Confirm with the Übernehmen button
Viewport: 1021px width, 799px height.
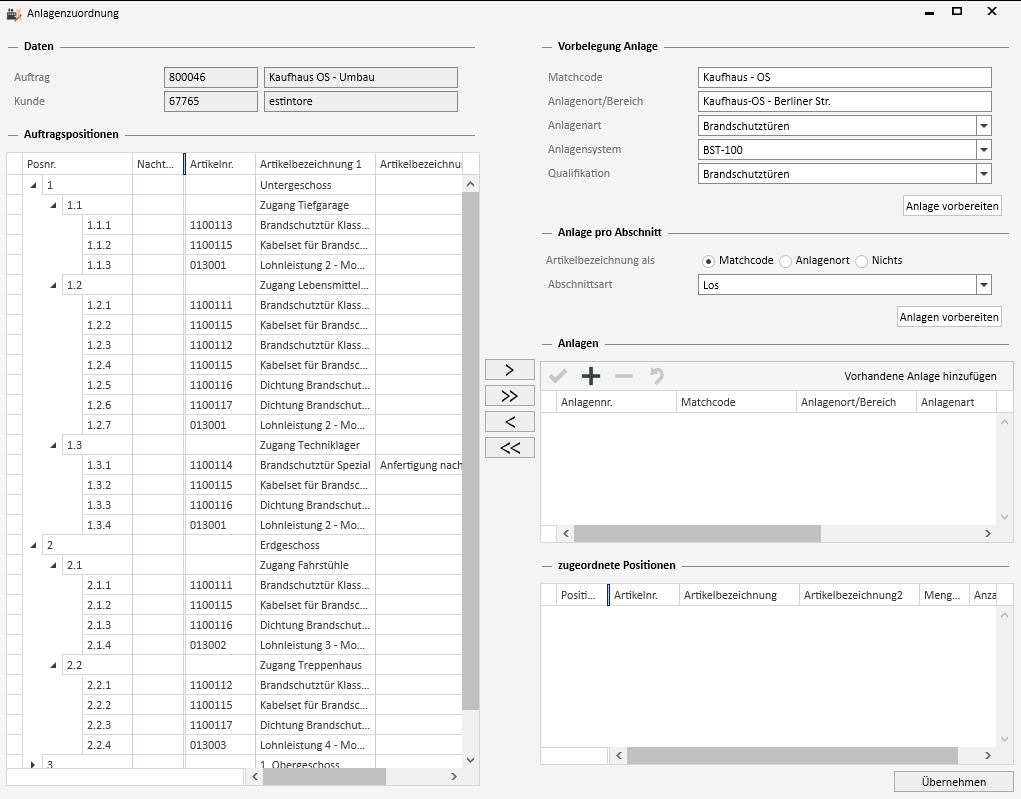(x=953, y=781)
